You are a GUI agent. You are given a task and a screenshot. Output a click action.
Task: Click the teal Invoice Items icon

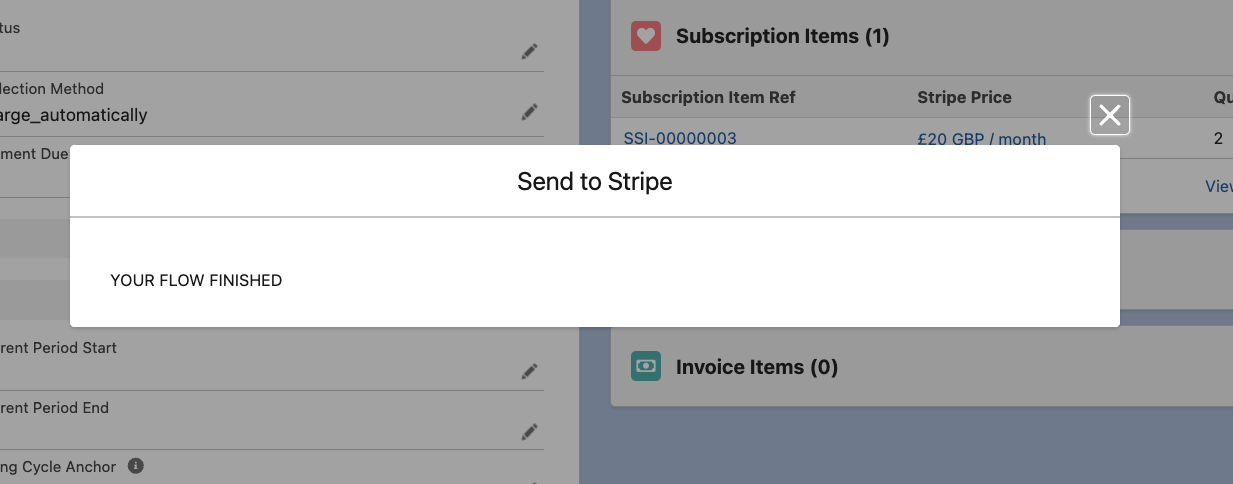click(x=646, y=367)
